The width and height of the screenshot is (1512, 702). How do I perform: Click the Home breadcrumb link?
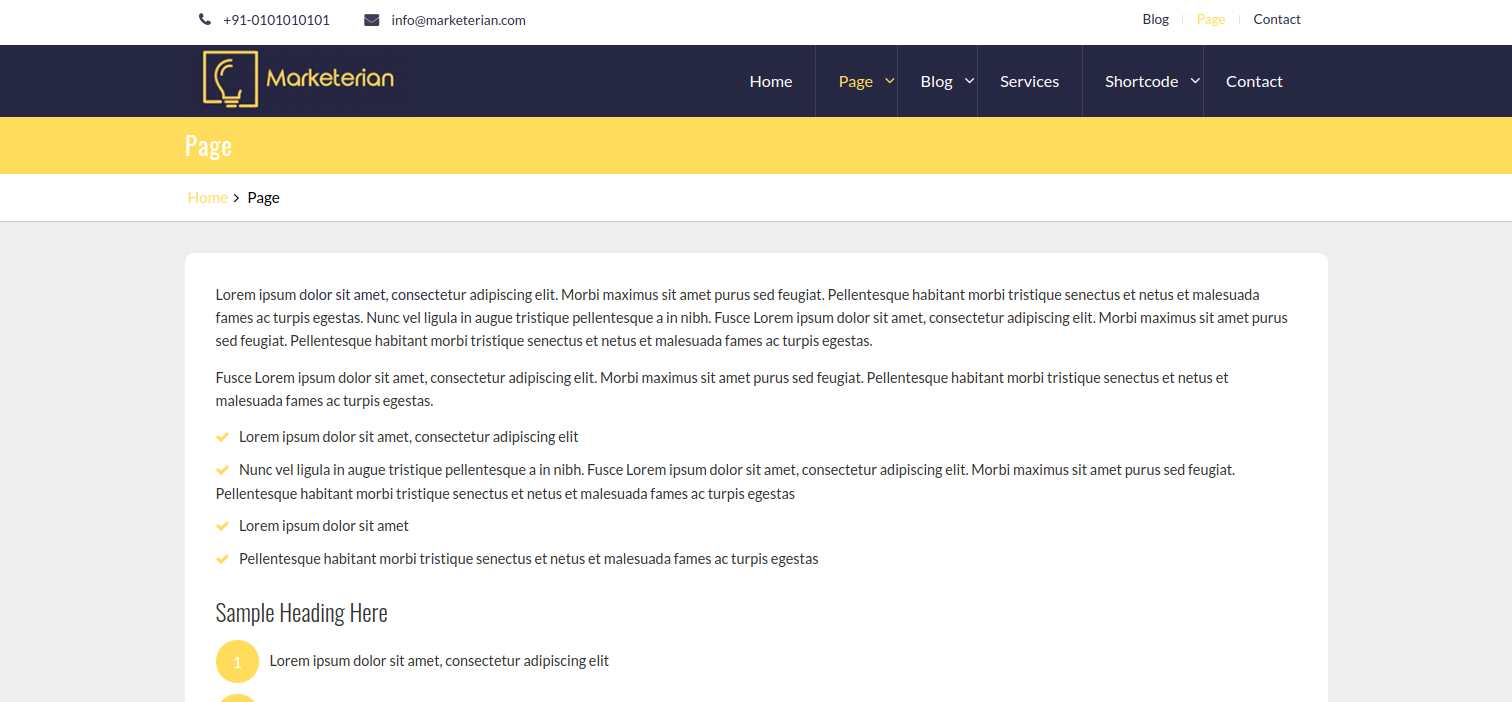click(x=207, y=198)
